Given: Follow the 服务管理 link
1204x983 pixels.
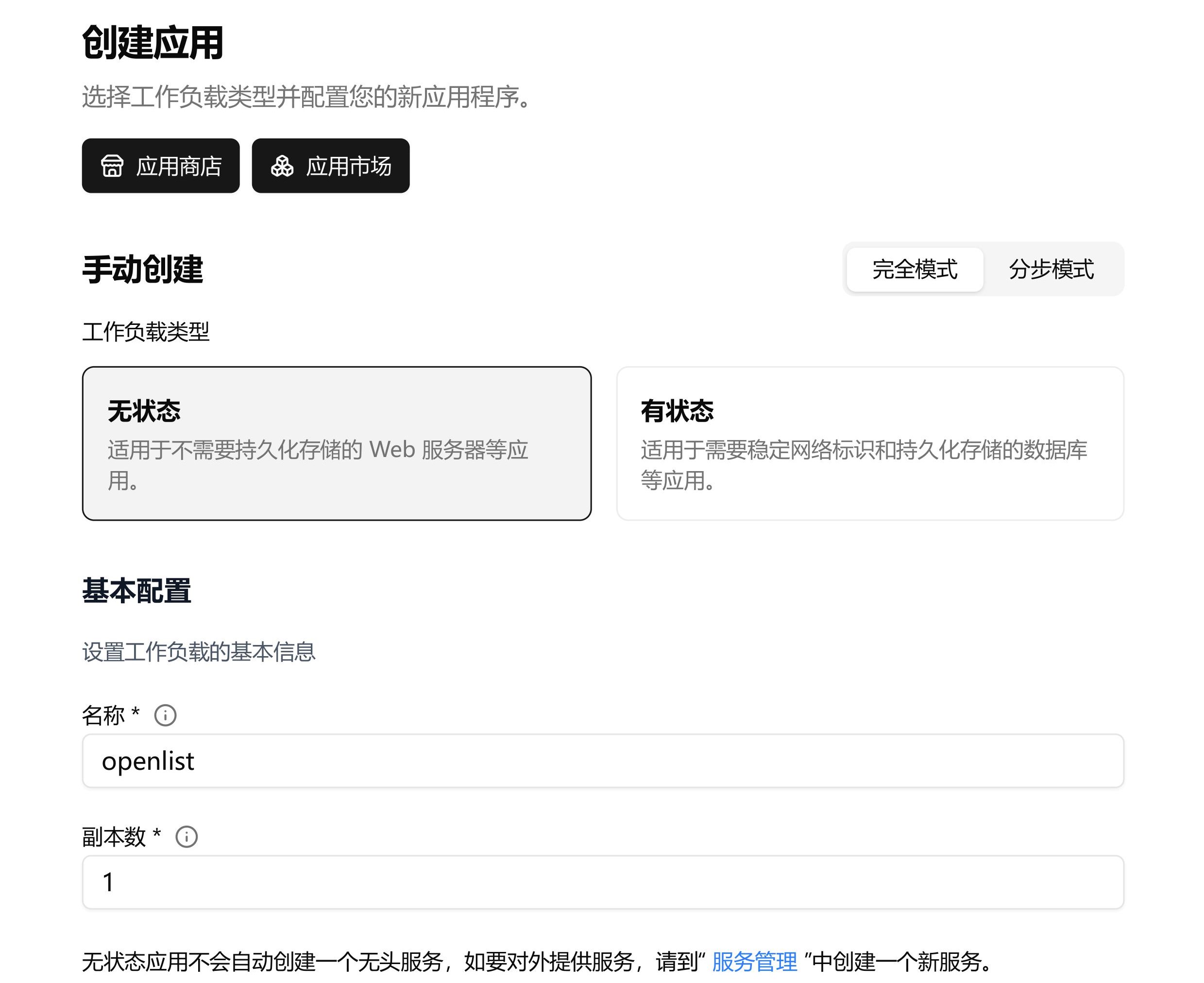Looking at the screenshot, I should (x=754, y=962).
